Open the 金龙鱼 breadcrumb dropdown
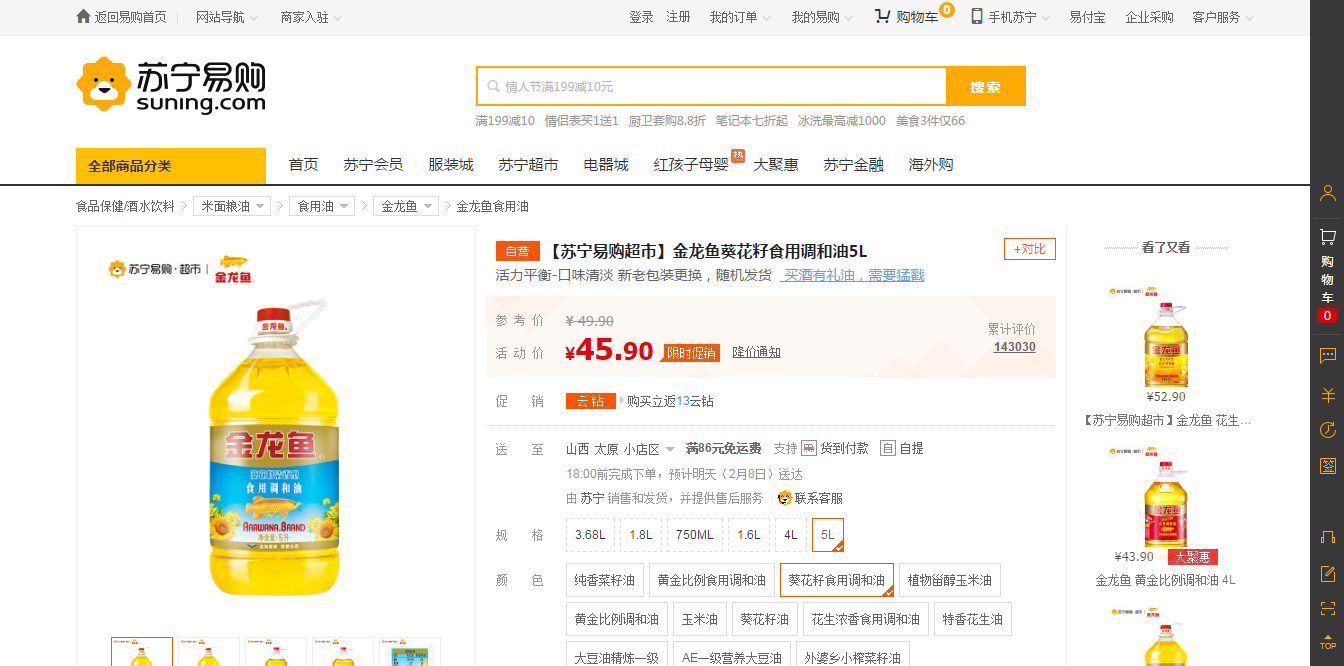This screenshot has height=666, width=1344. 406,206
